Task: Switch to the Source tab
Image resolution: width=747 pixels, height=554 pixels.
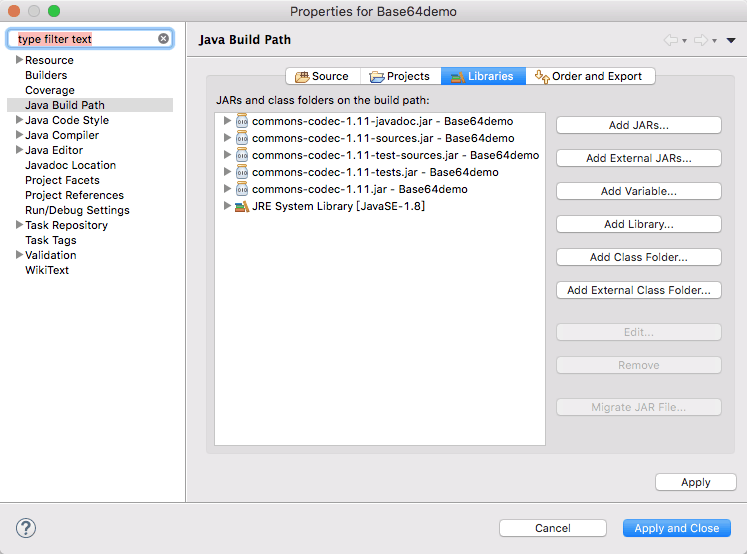Action: [x=323, y=76]
